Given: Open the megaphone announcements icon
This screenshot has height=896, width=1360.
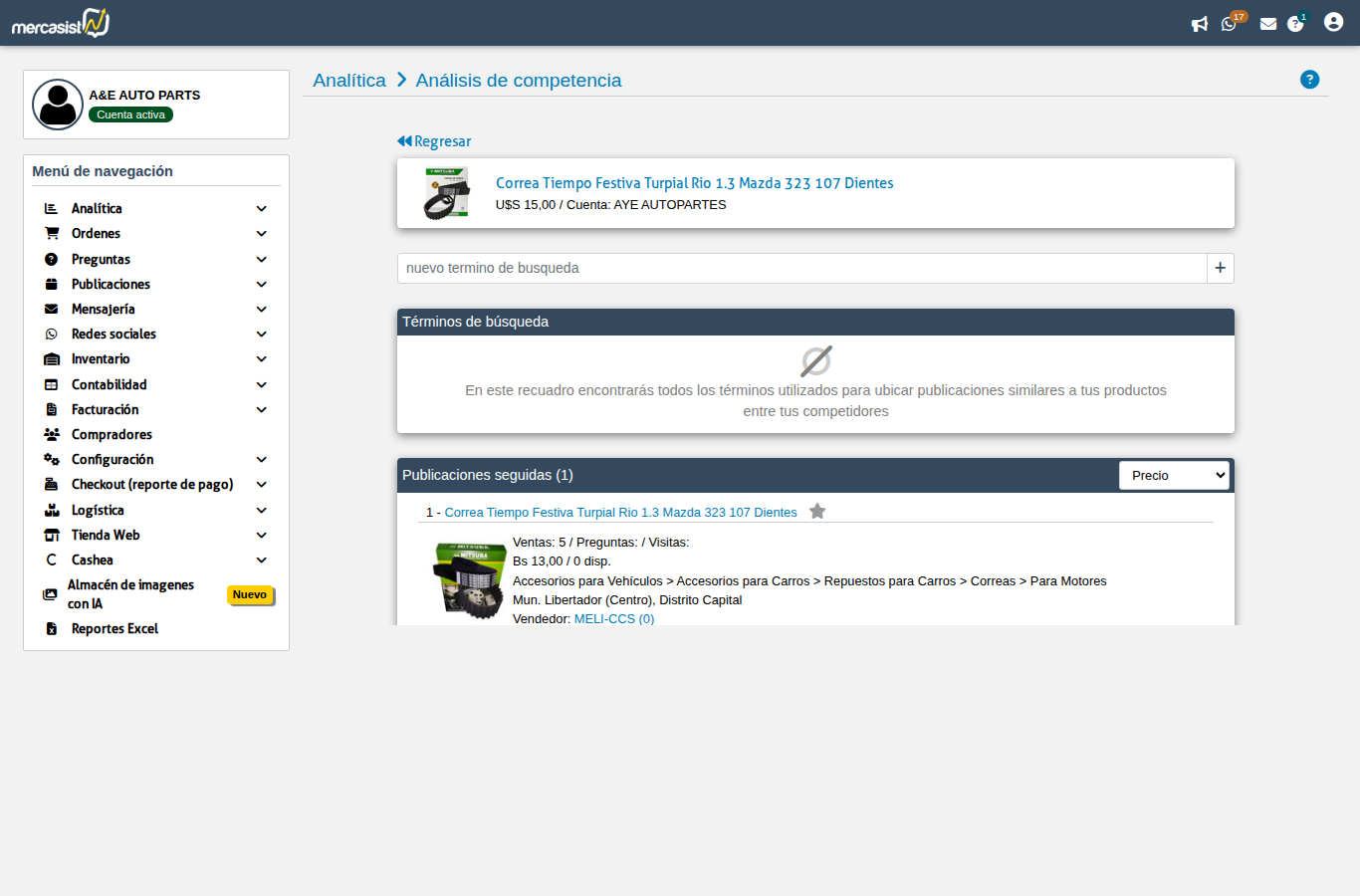Looking at the screenshot, I should click(x=1200, y=24).
